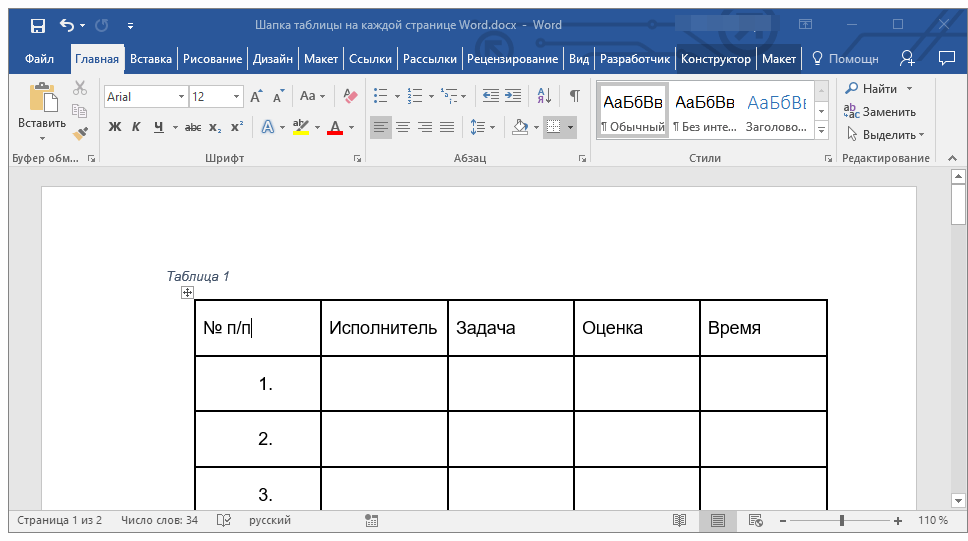Click the bulleted list icon
Viewport: 968px width, 541px height.
380,97
